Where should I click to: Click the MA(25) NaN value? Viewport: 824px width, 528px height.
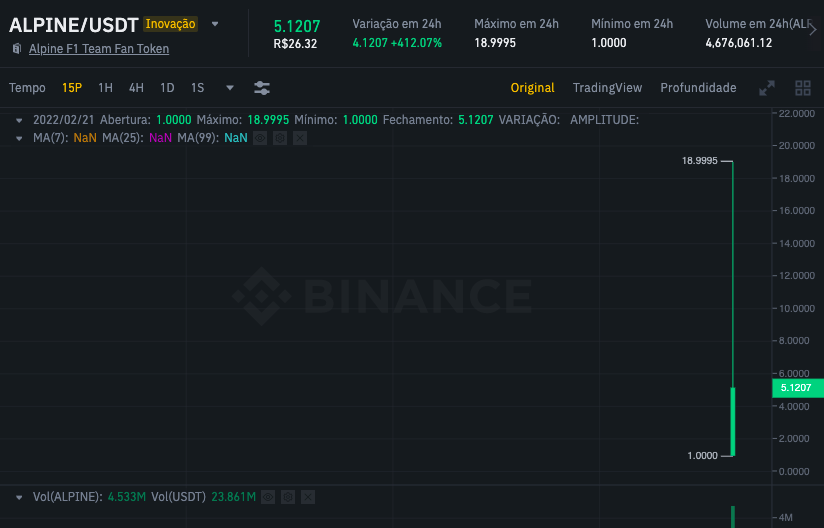click(x=160, y=138)
